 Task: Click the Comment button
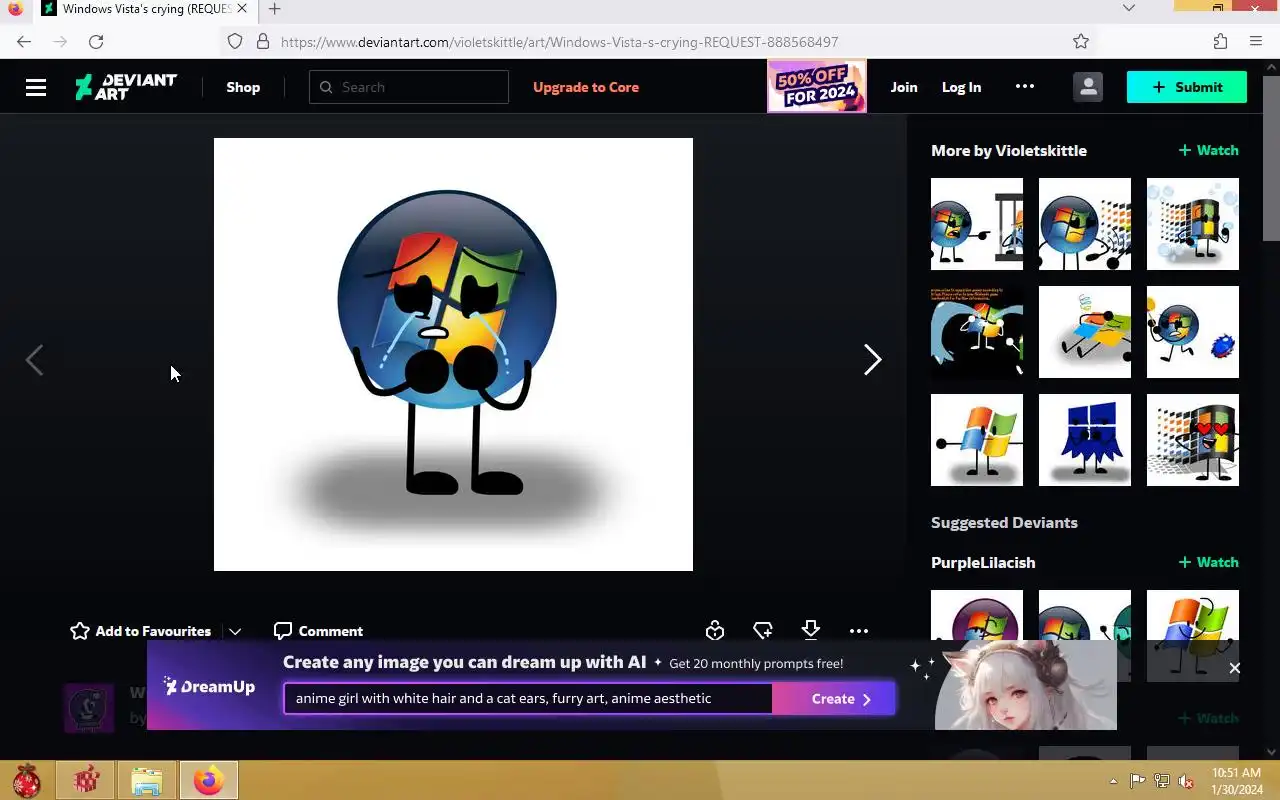[x=318, y=631]
